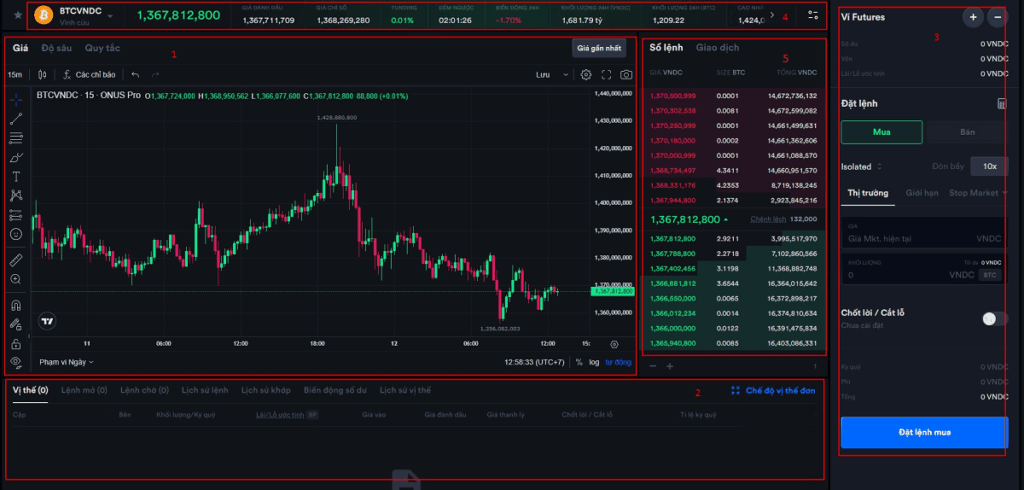Click the Đặt lệnh mua button
Image resolution: width=1024 pixels, height=490 pixels.
click(924, 433)
